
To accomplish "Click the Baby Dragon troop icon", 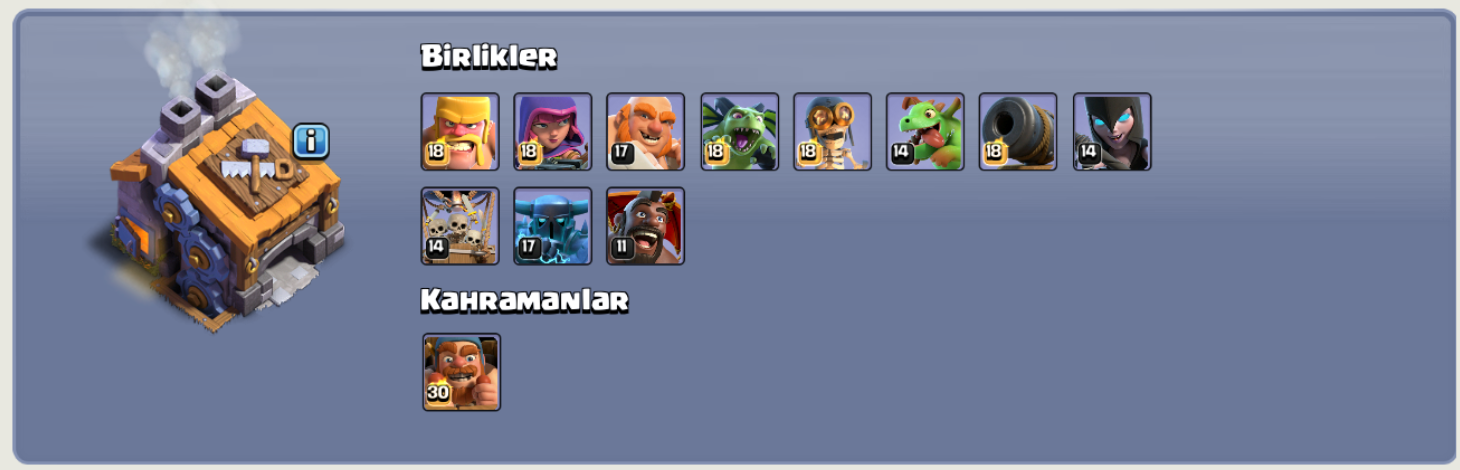I will tap(926, 132).
